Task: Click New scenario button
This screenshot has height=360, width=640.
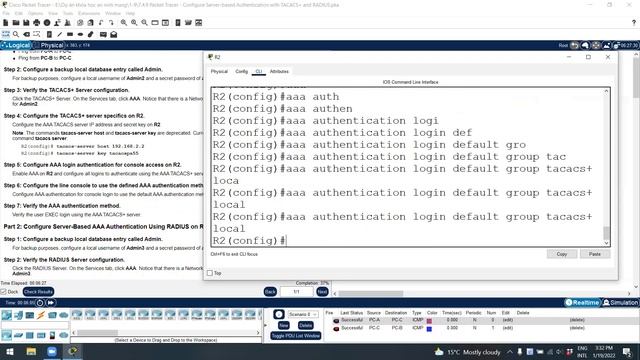Action: tap(284, 325)
